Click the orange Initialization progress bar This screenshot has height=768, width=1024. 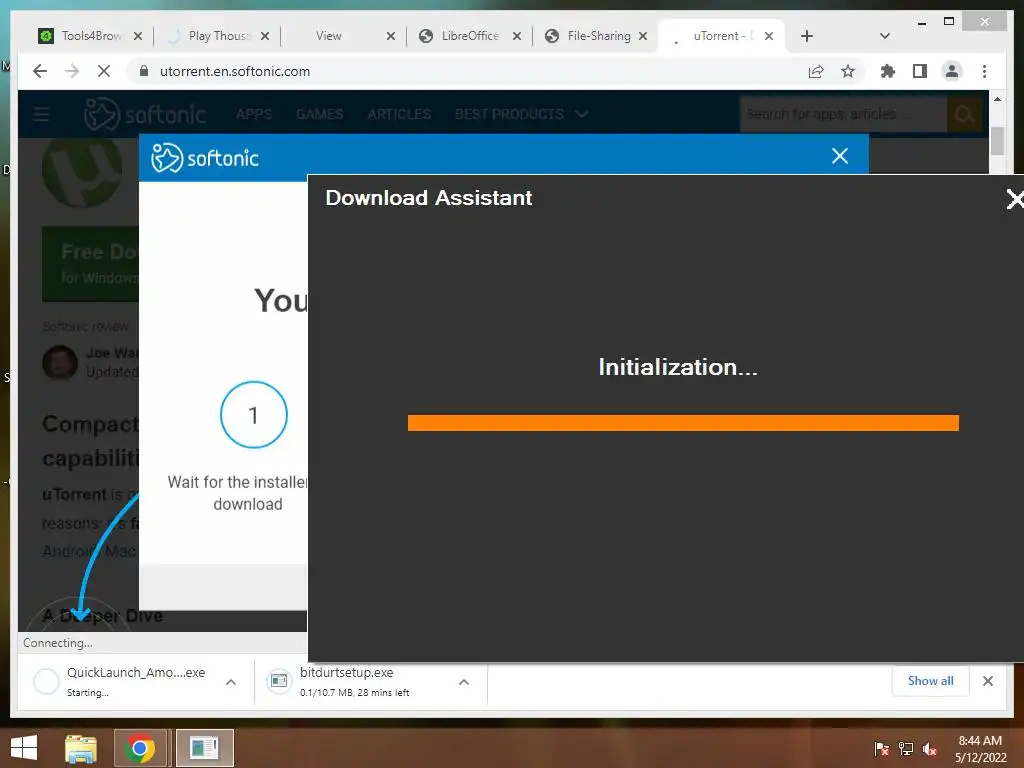click(683, 423)
